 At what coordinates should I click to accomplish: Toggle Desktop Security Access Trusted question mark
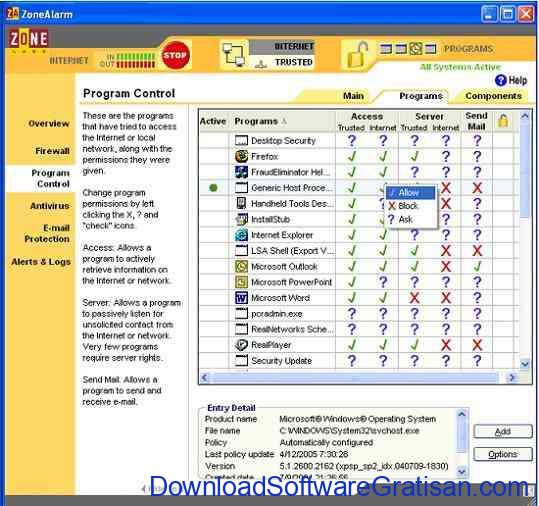click(352, 141)
